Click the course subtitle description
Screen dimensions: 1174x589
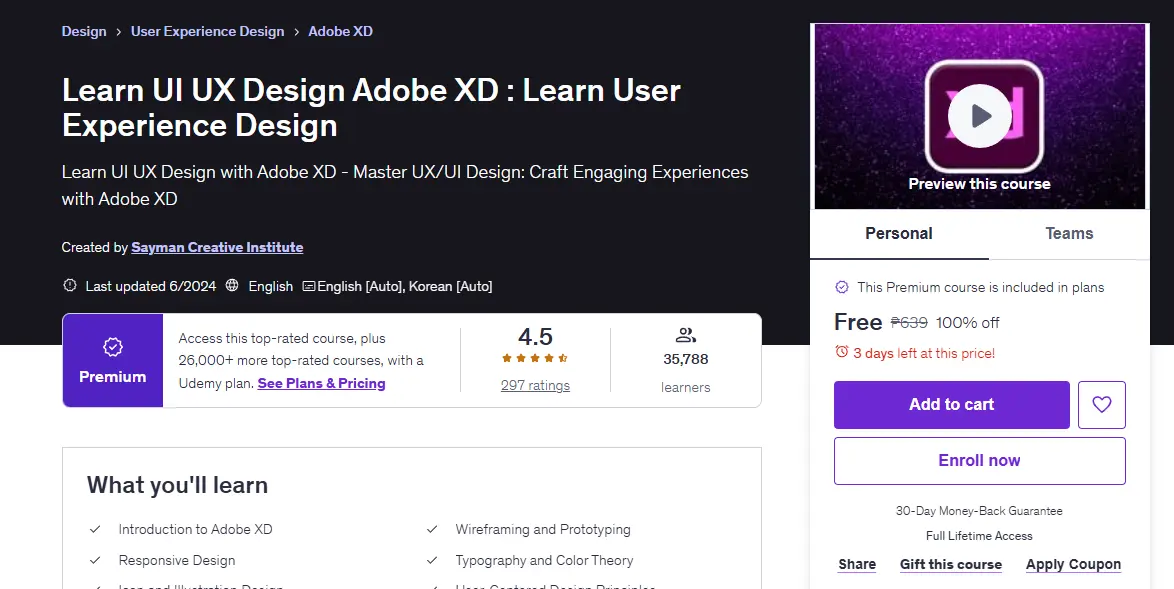[405, 185]
